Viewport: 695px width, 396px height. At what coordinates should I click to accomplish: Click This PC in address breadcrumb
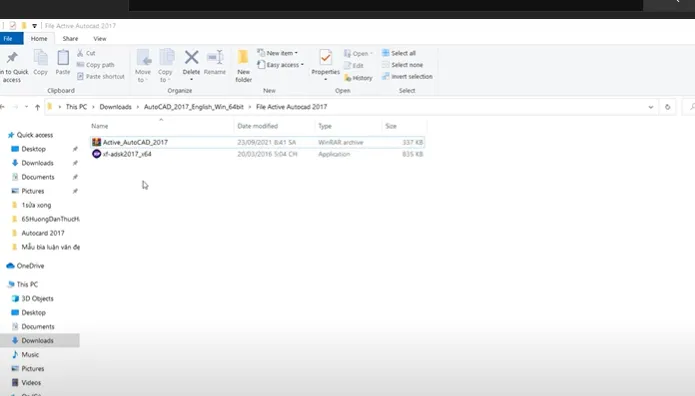76,107
